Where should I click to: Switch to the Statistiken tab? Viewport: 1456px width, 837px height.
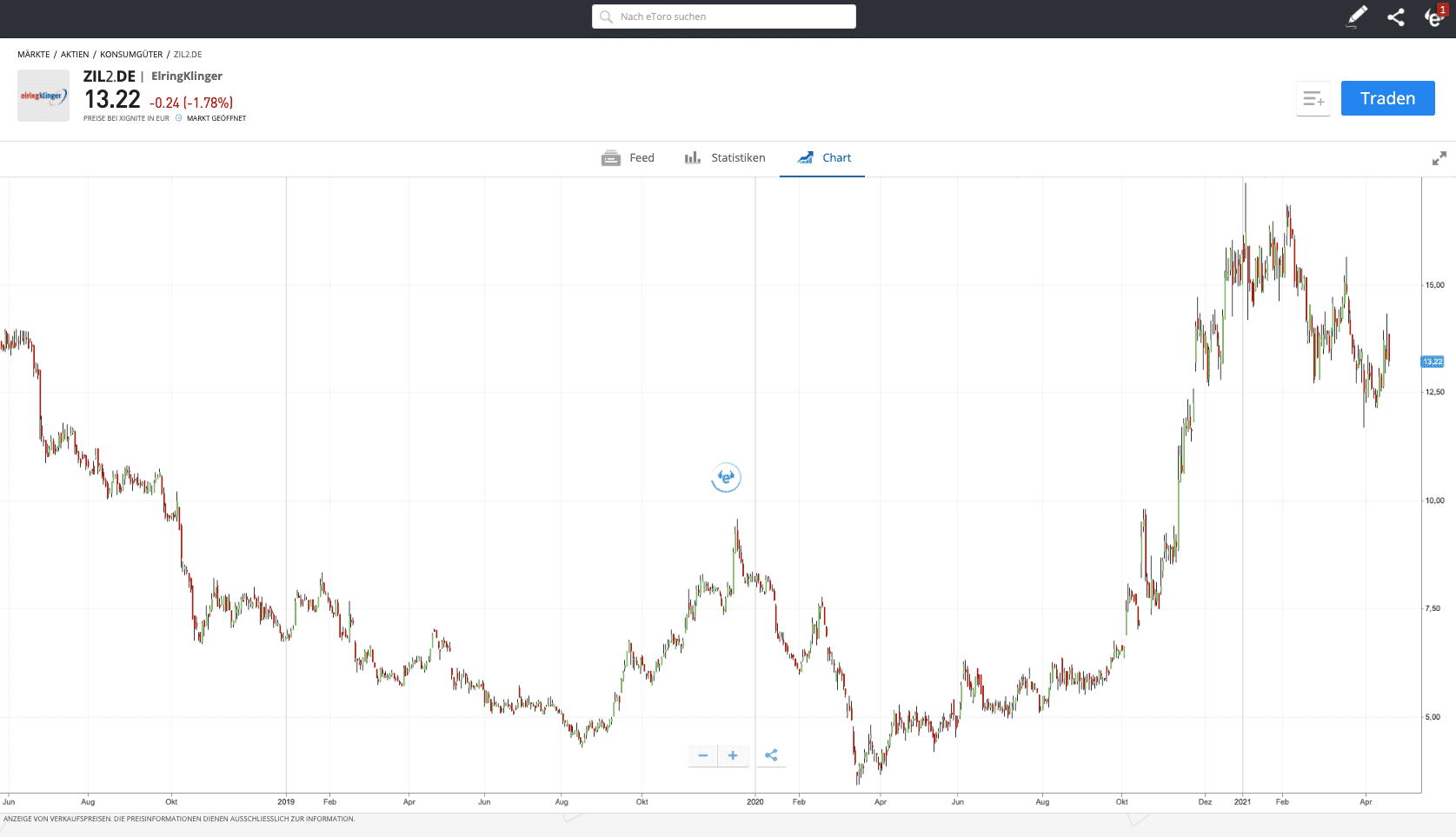coord(725,158)
